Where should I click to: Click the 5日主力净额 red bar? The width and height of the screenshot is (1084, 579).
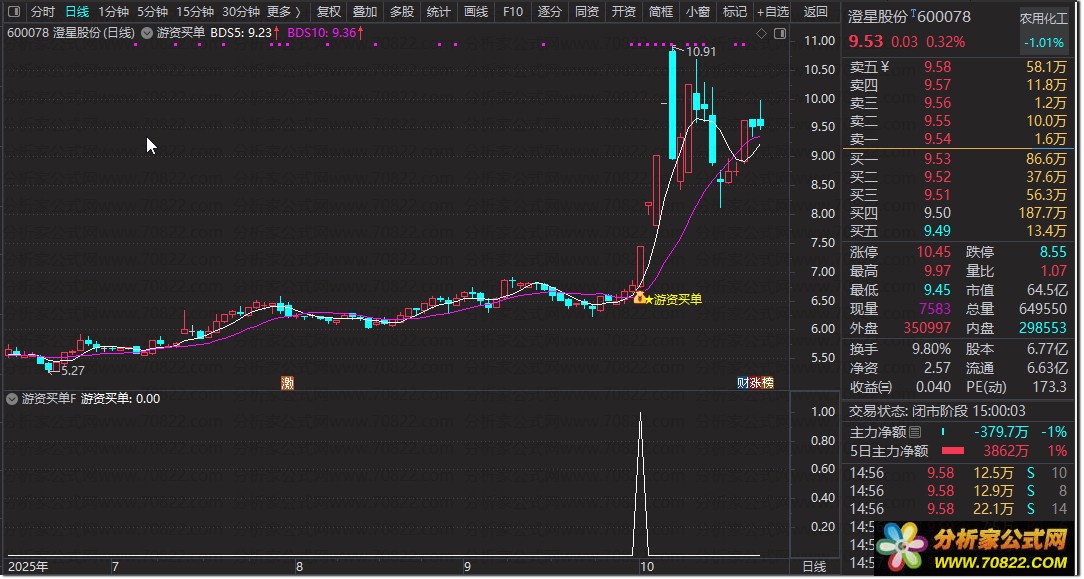pyautogui.click(x=953, y=451)
